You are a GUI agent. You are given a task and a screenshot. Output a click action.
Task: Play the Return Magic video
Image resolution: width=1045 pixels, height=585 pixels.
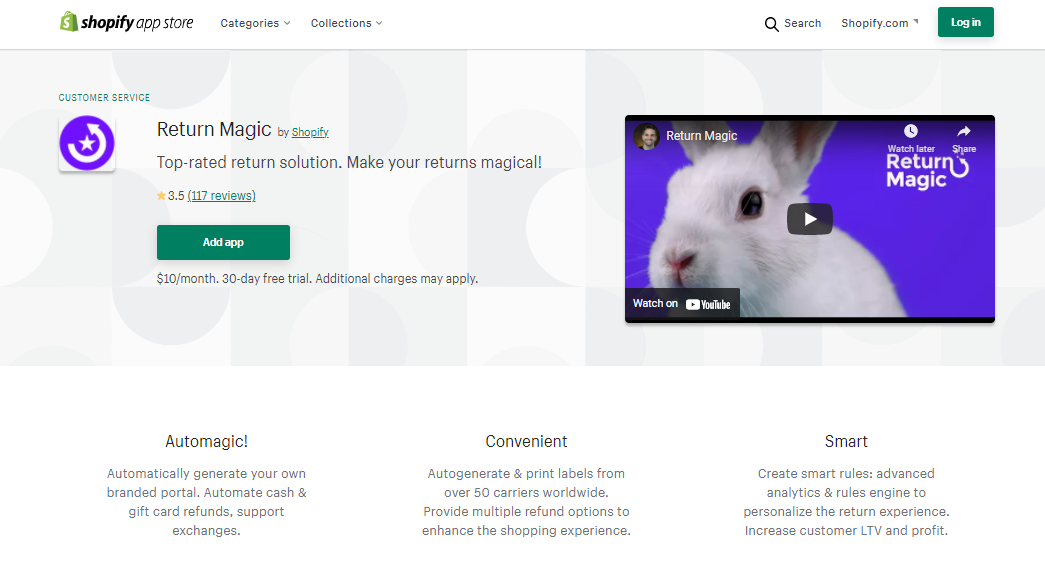tap(810, 219)
